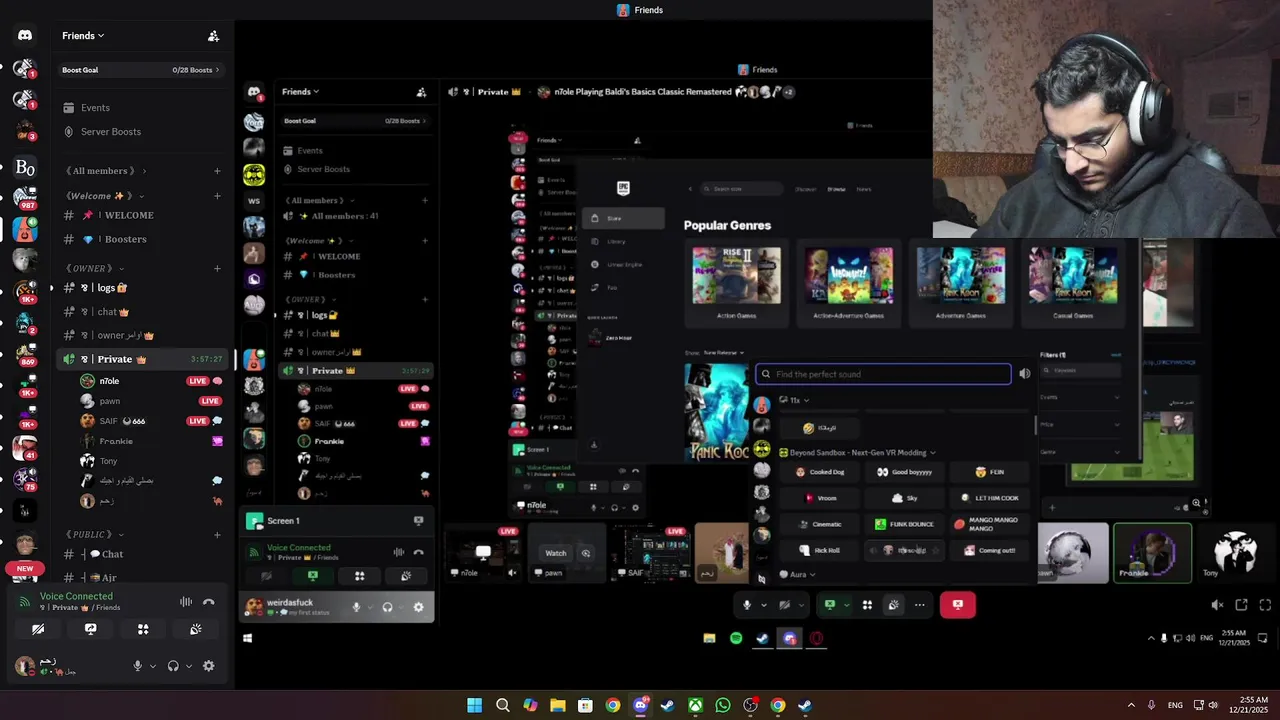The image size is (1280, 720).
Task: Click the soundboard list scrollbar
Action: tap(1035, 425)
